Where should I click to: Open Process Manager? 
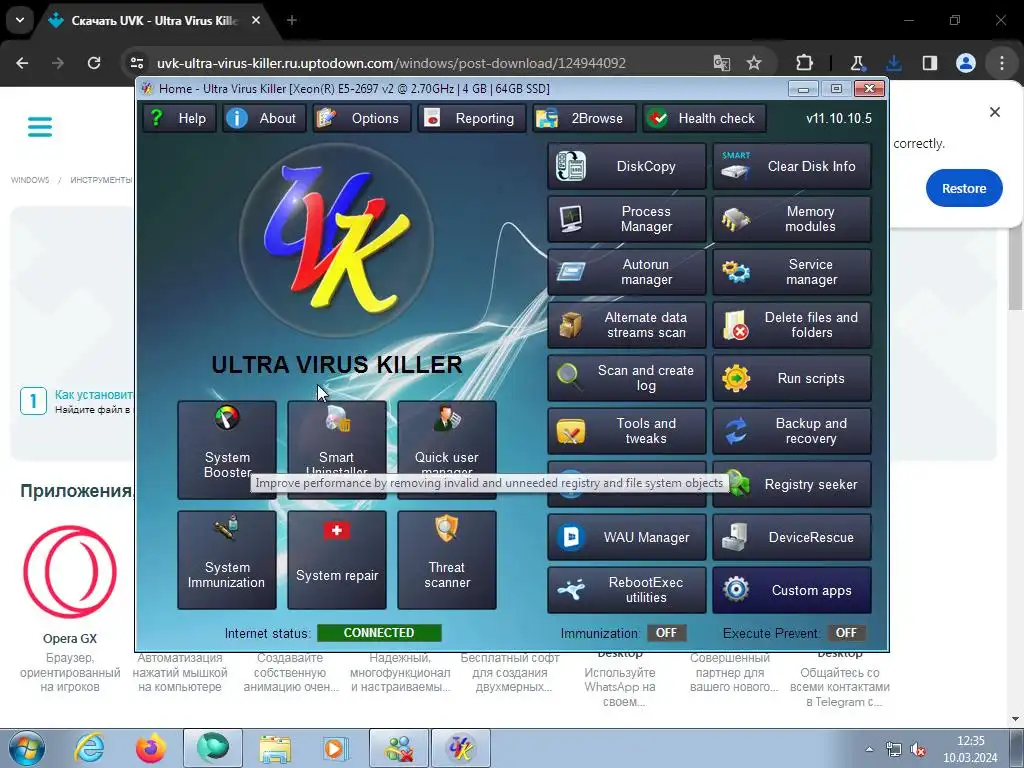click(x=627, y=219)
